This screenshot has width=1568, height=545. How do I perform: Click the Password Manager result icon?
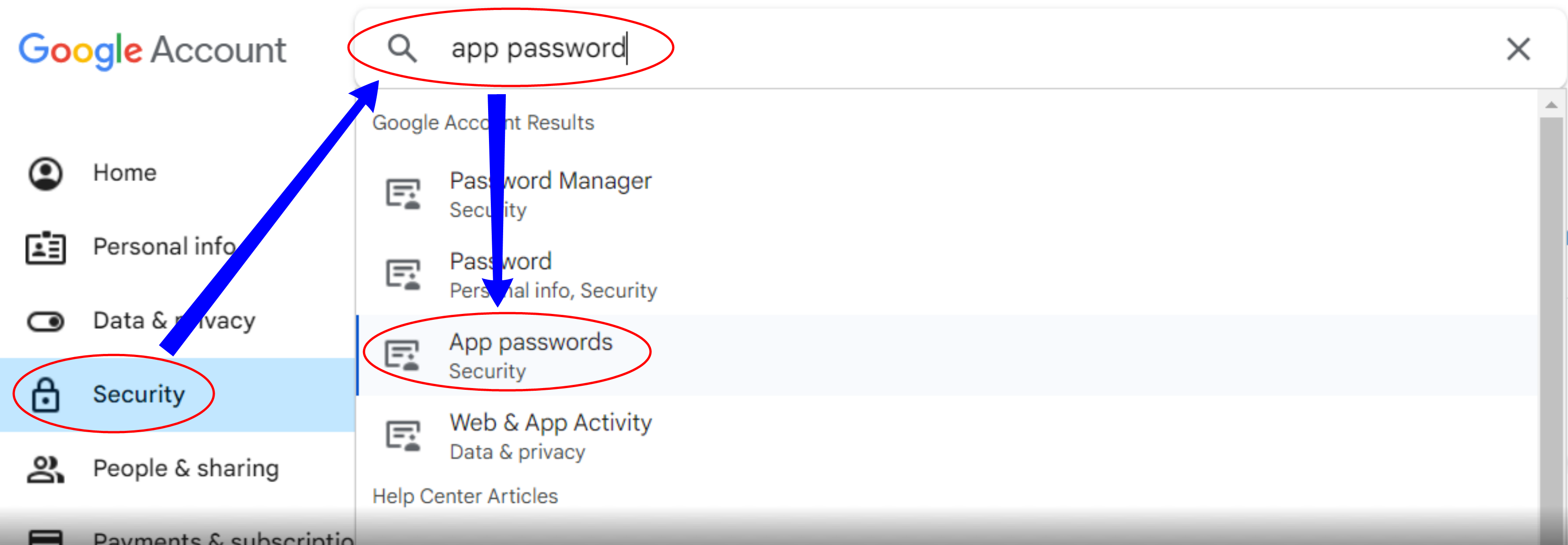pyautogui.click(x=403, y=194)
